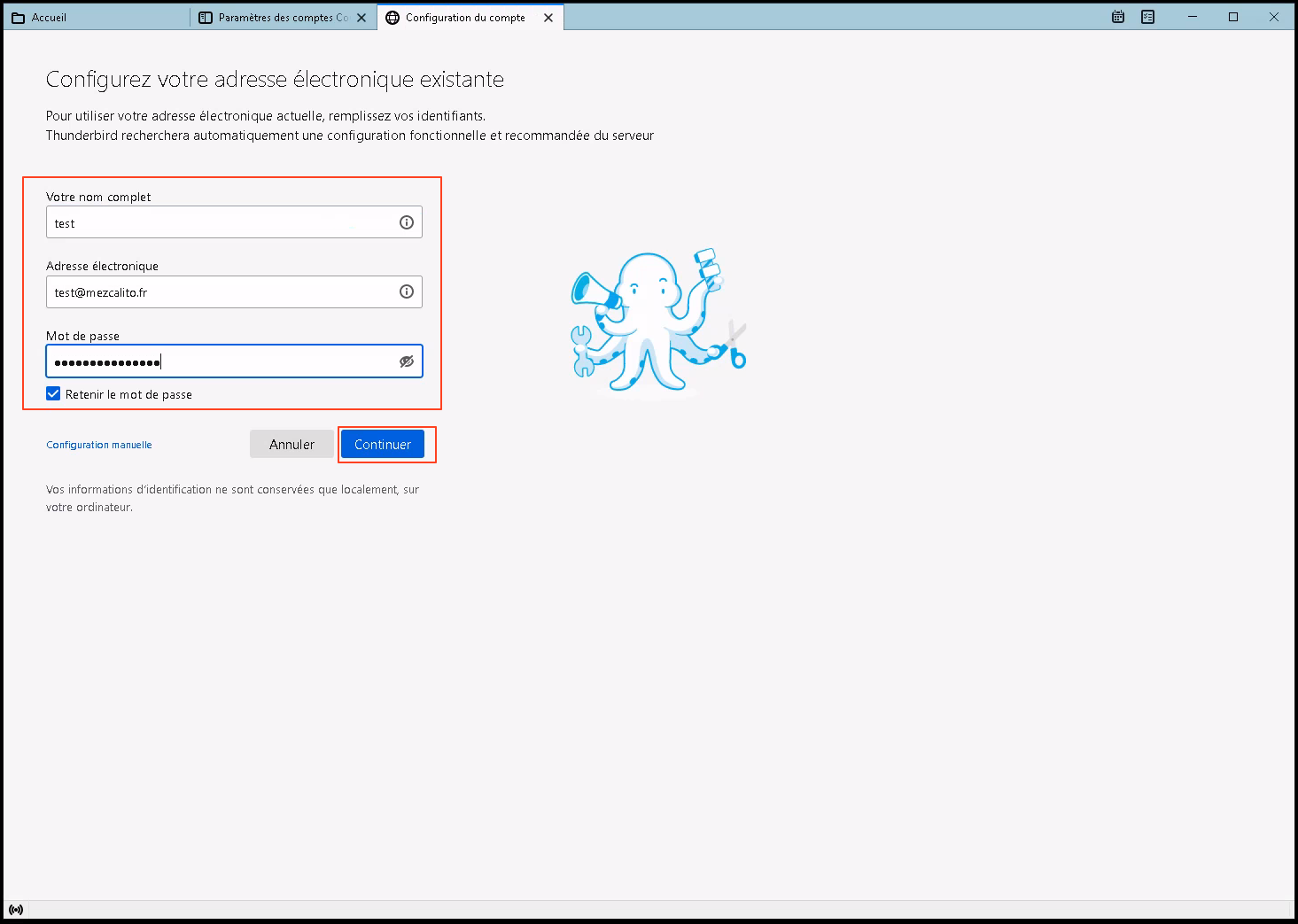Open the Calendar tab icon
The image size is (1298, 924).
[x=1118, y=17]
